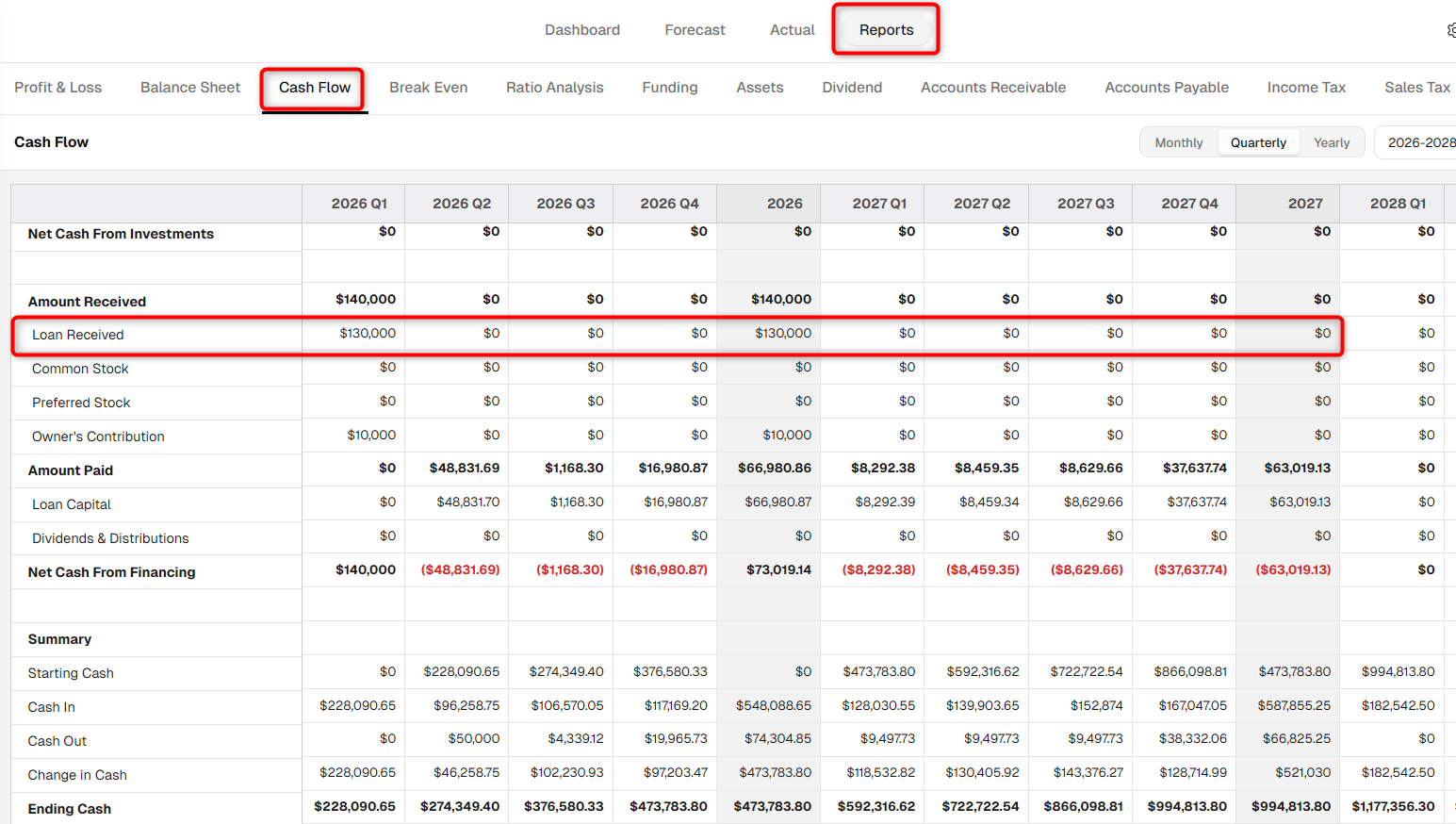Switch to the Actual tab

(793, 30)
